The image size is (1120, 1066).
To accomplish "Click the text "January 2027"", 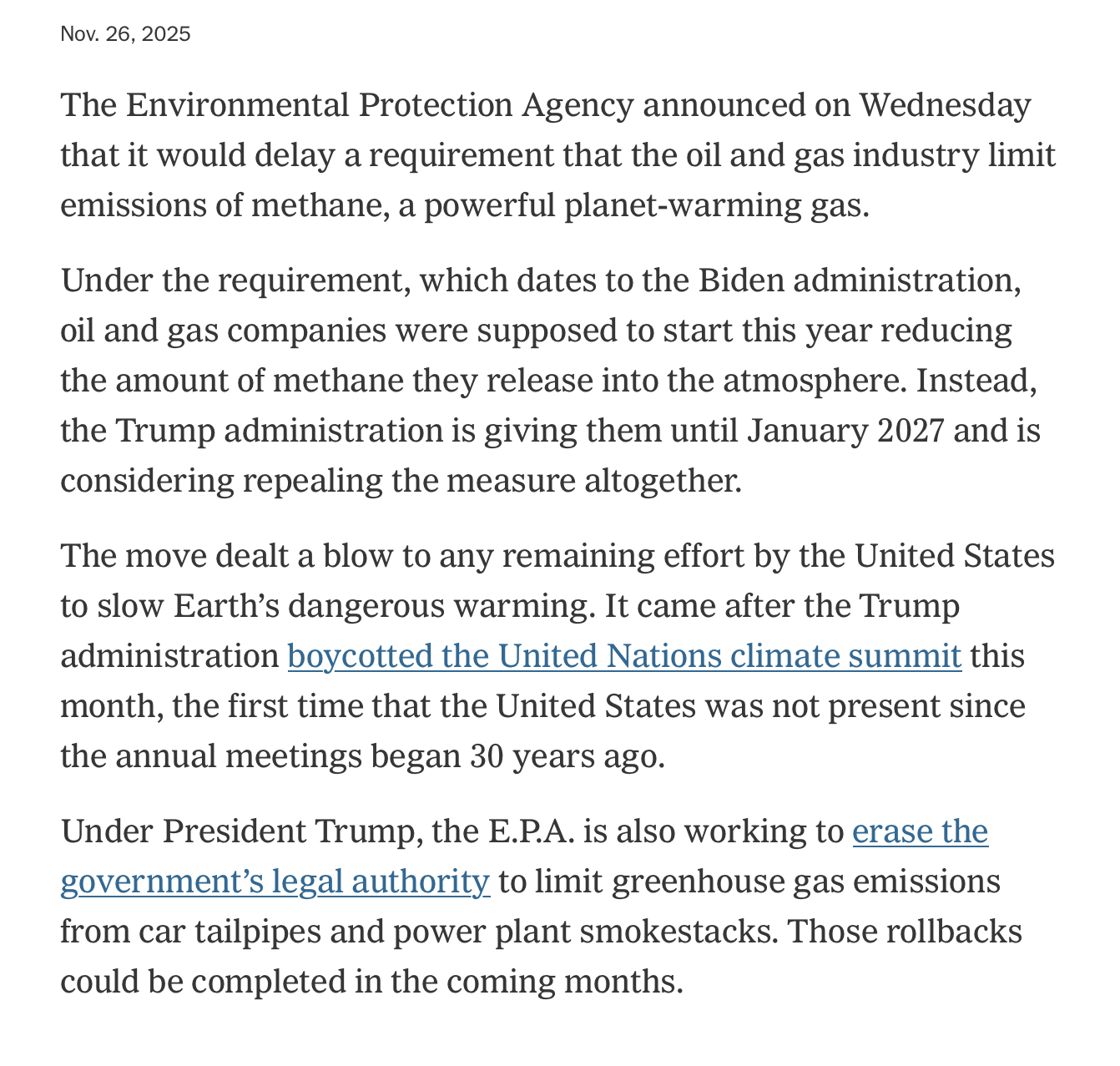I will (x=845, y=431).
